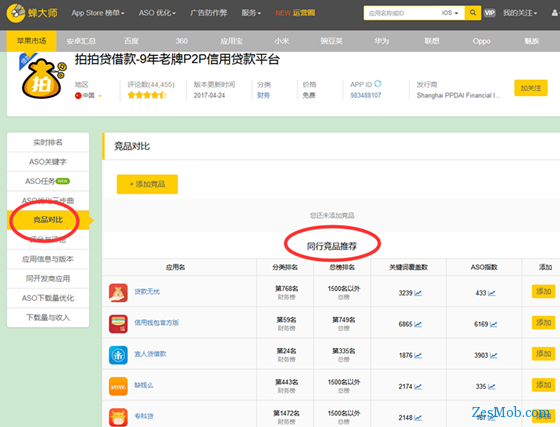Click the 拍拍贷 app icon
Viewport: 560px width, 427px height.
[43, 77]
